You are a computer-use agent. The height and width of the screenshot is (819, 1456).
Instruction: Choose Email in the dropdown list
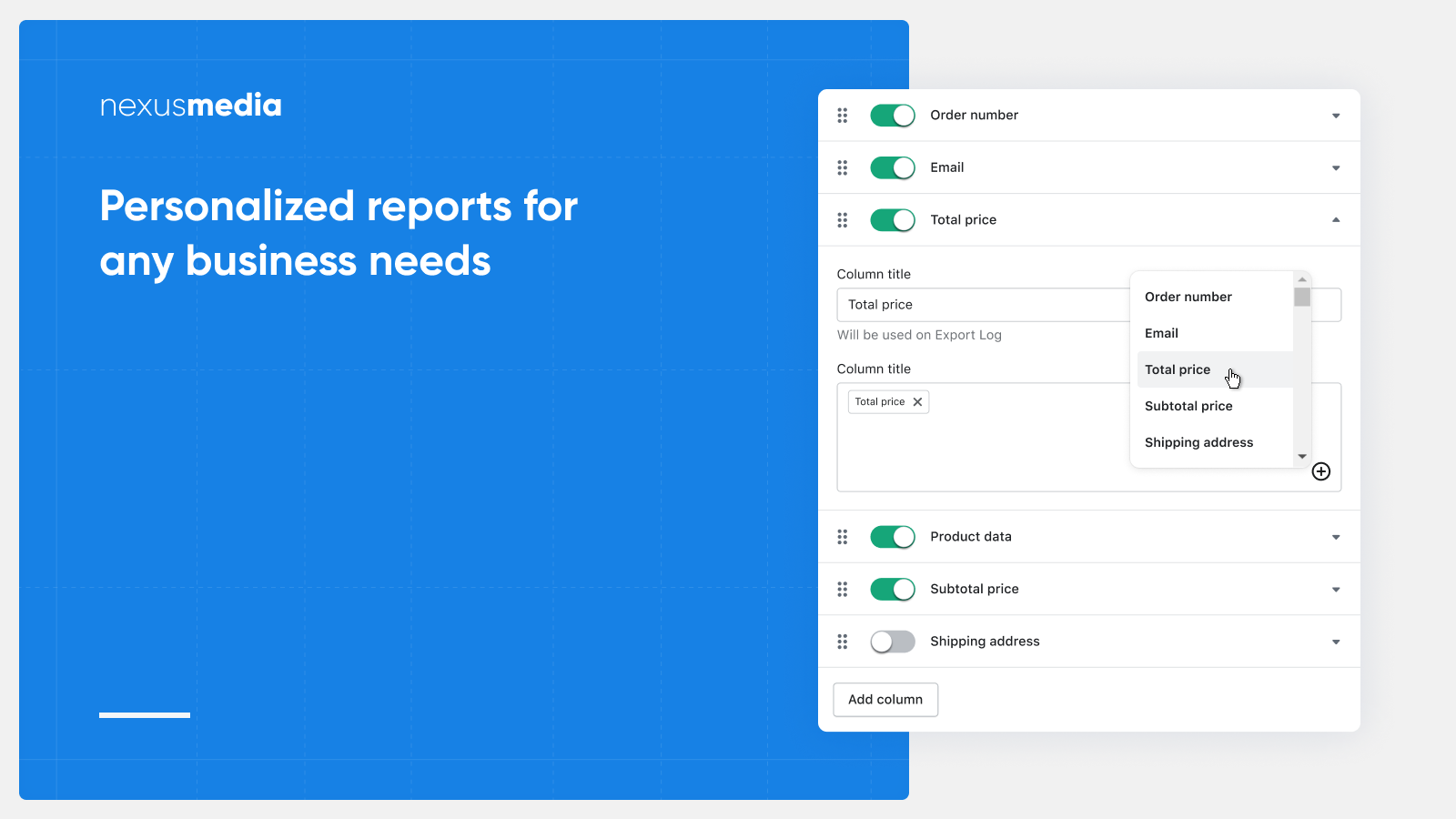[1215, 333]
